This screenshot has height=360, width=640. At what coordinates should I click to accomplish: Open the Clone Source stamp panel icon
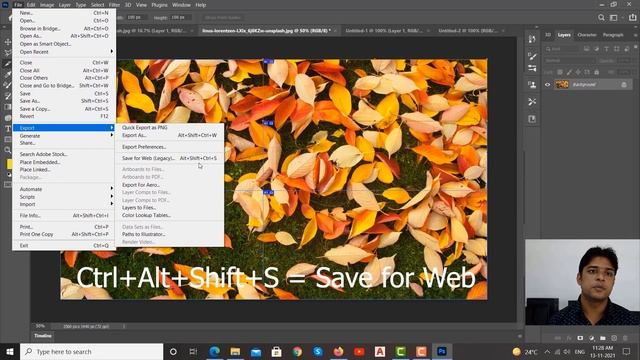pyautogui.click(x=532, y=85)
